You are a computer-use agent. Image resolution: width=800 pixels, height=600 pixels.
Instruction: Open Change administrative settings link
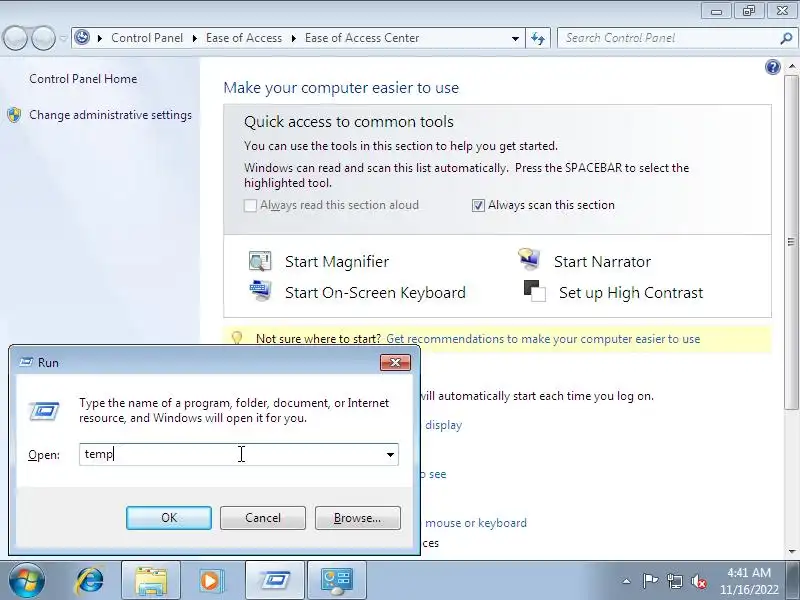(x=110, y=115)
